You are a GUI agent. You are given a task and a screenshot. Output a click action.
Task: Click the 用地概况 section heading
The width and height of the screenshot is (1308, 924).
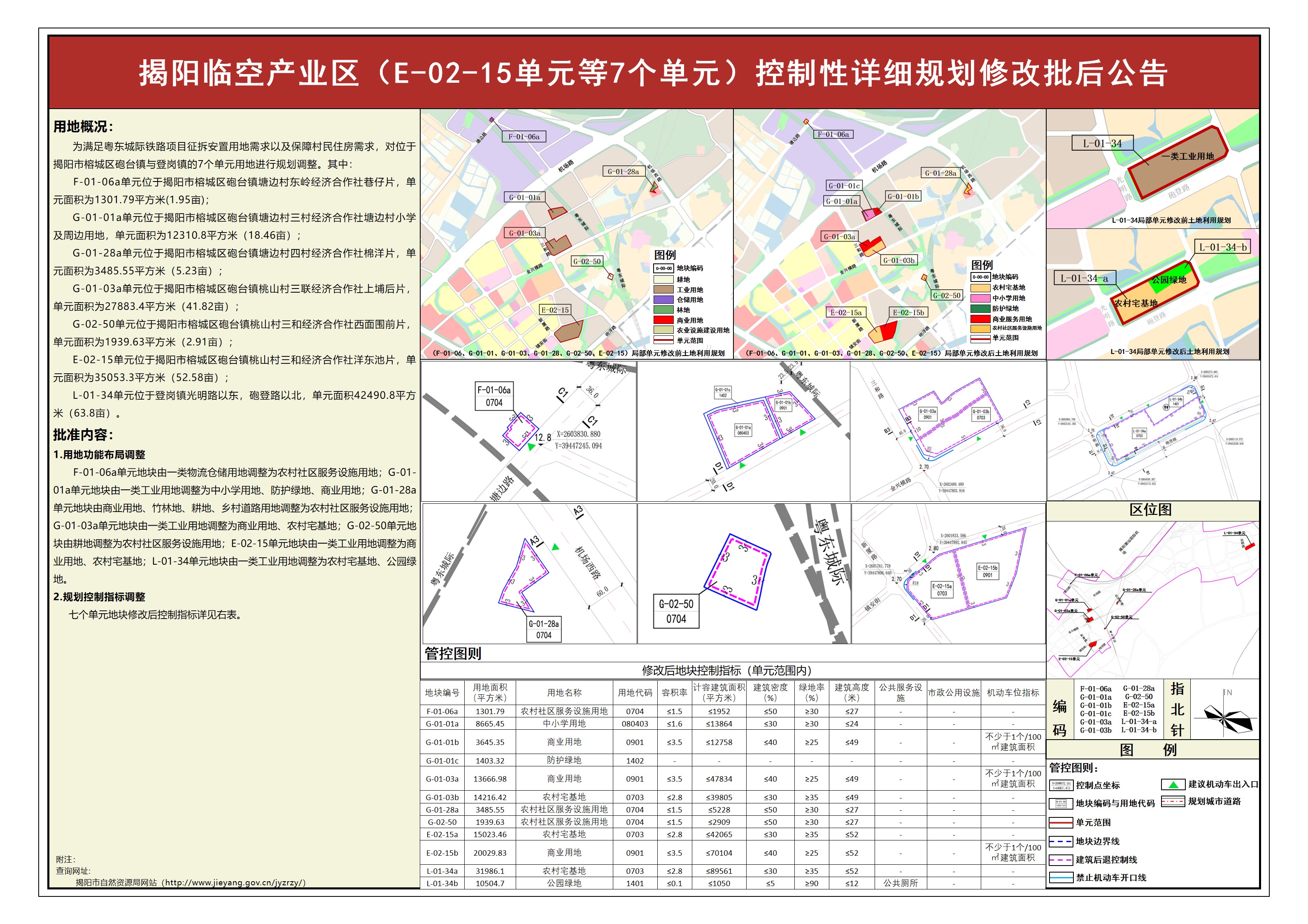click(x=83, y=126)
